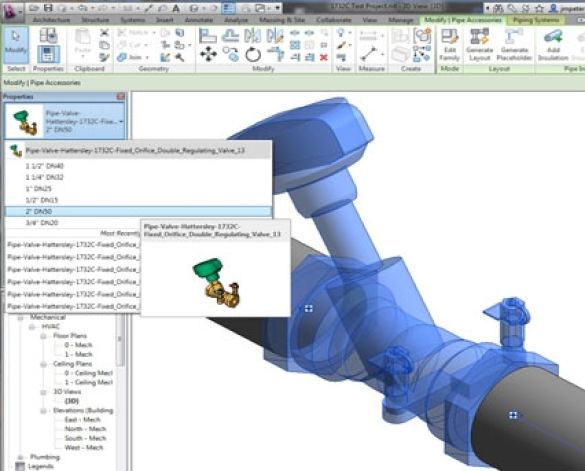Select the 2" DN50 type
The height and width of the screenshot is (471, 585).
138,212
